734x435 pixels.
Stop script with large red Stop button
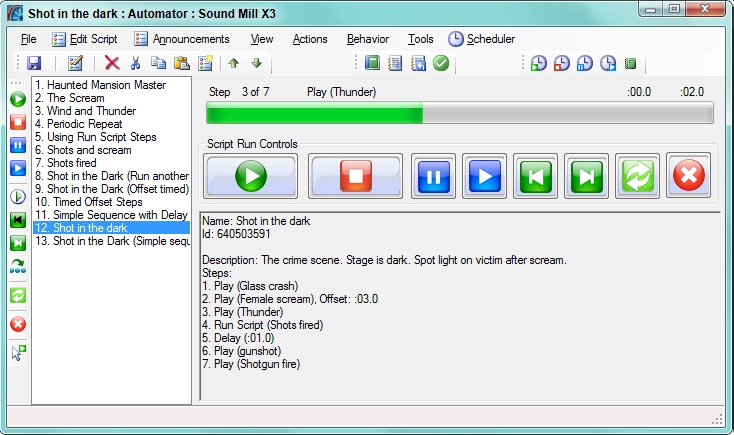(x=355, y=176)
